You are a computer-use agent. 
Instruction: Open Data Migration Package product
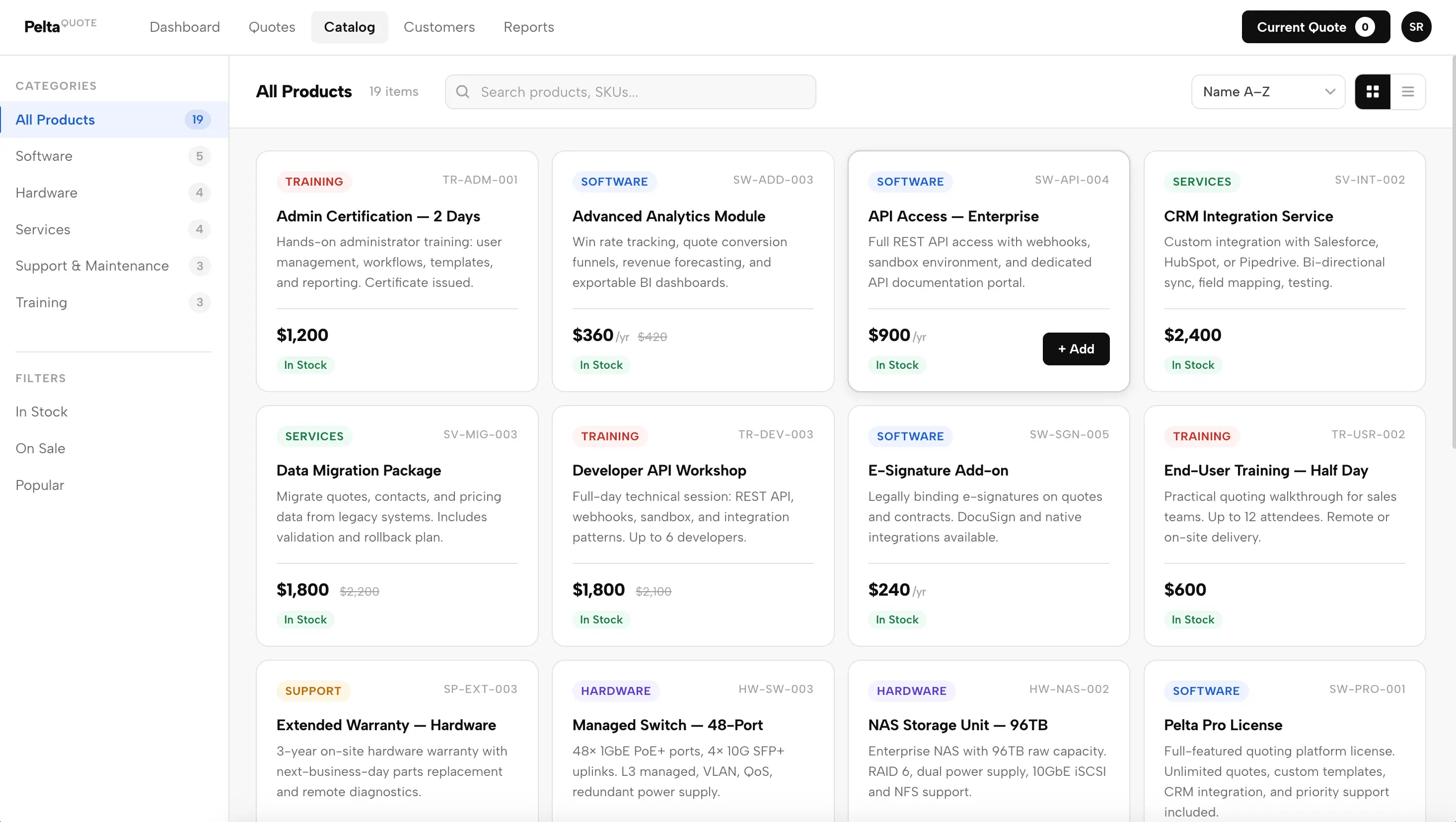397,526
